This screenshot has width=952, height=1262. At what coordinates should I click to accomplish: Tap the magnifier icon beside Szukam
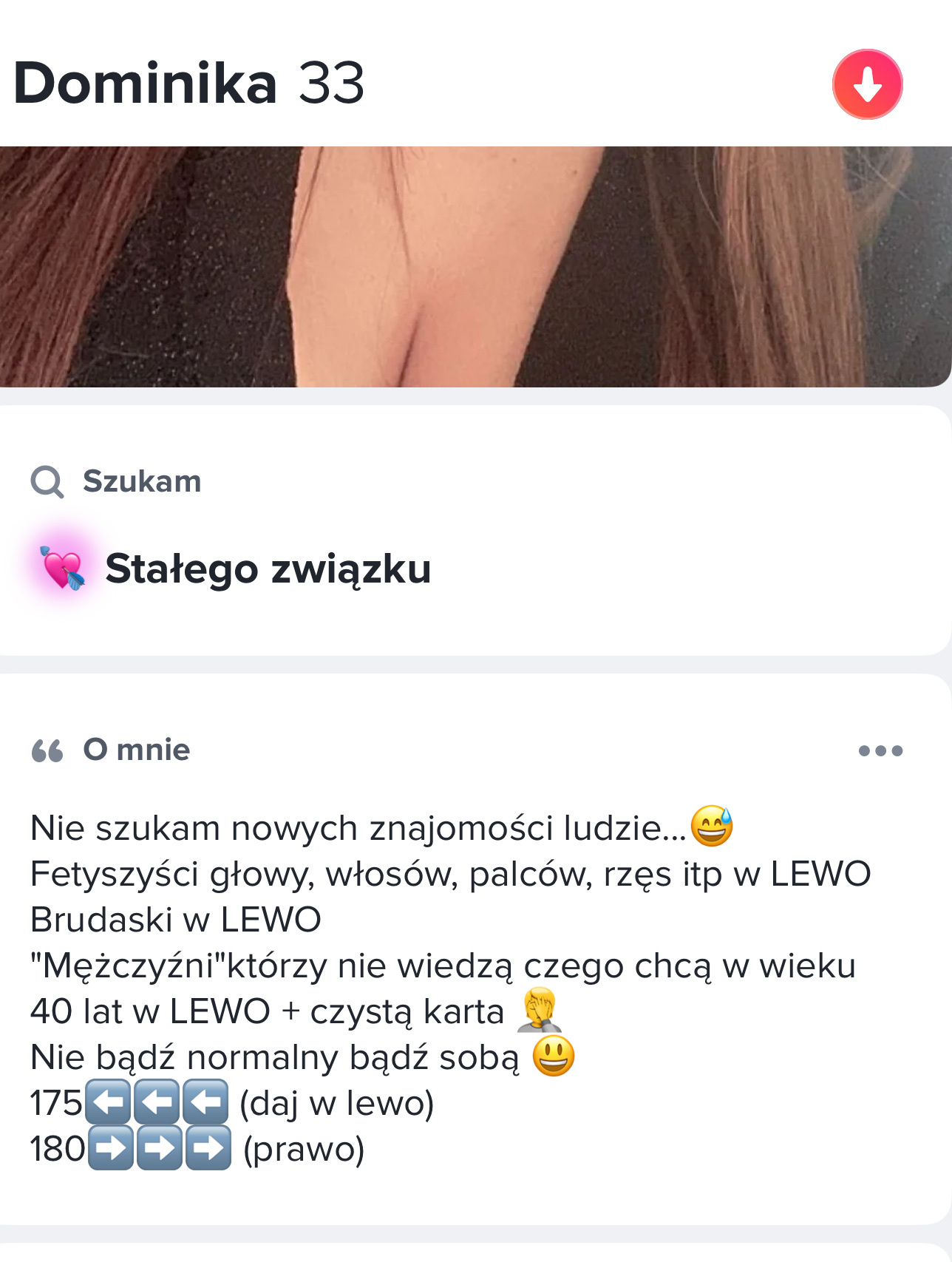click(47, 482)
